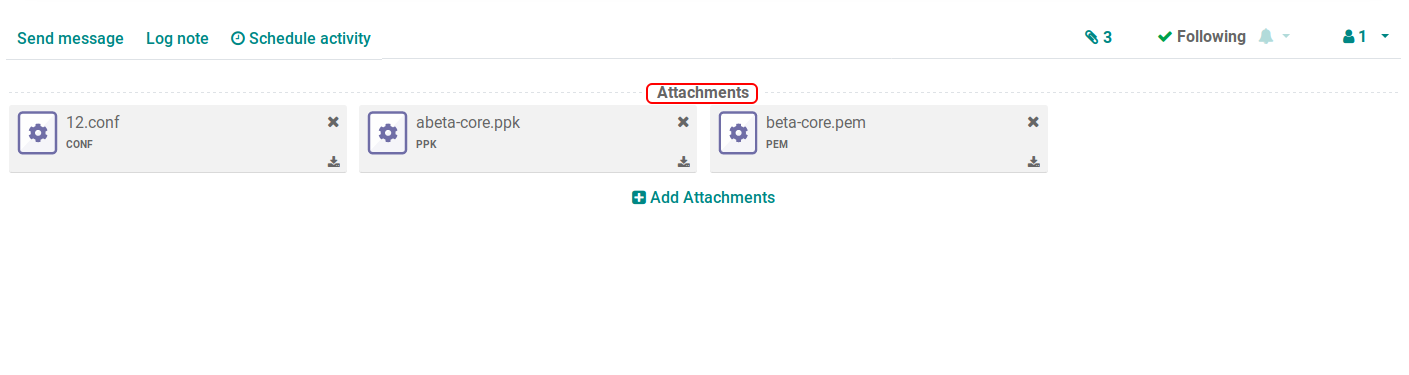Open the bell notification settings dropdown
This screenshot has height=375, width=1409.
coord(1274,37)
